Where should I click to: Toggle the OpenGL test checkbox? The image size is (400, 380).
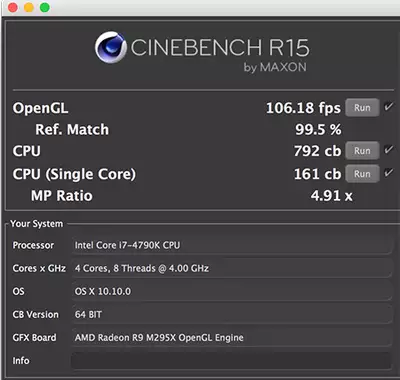(389, 107)
